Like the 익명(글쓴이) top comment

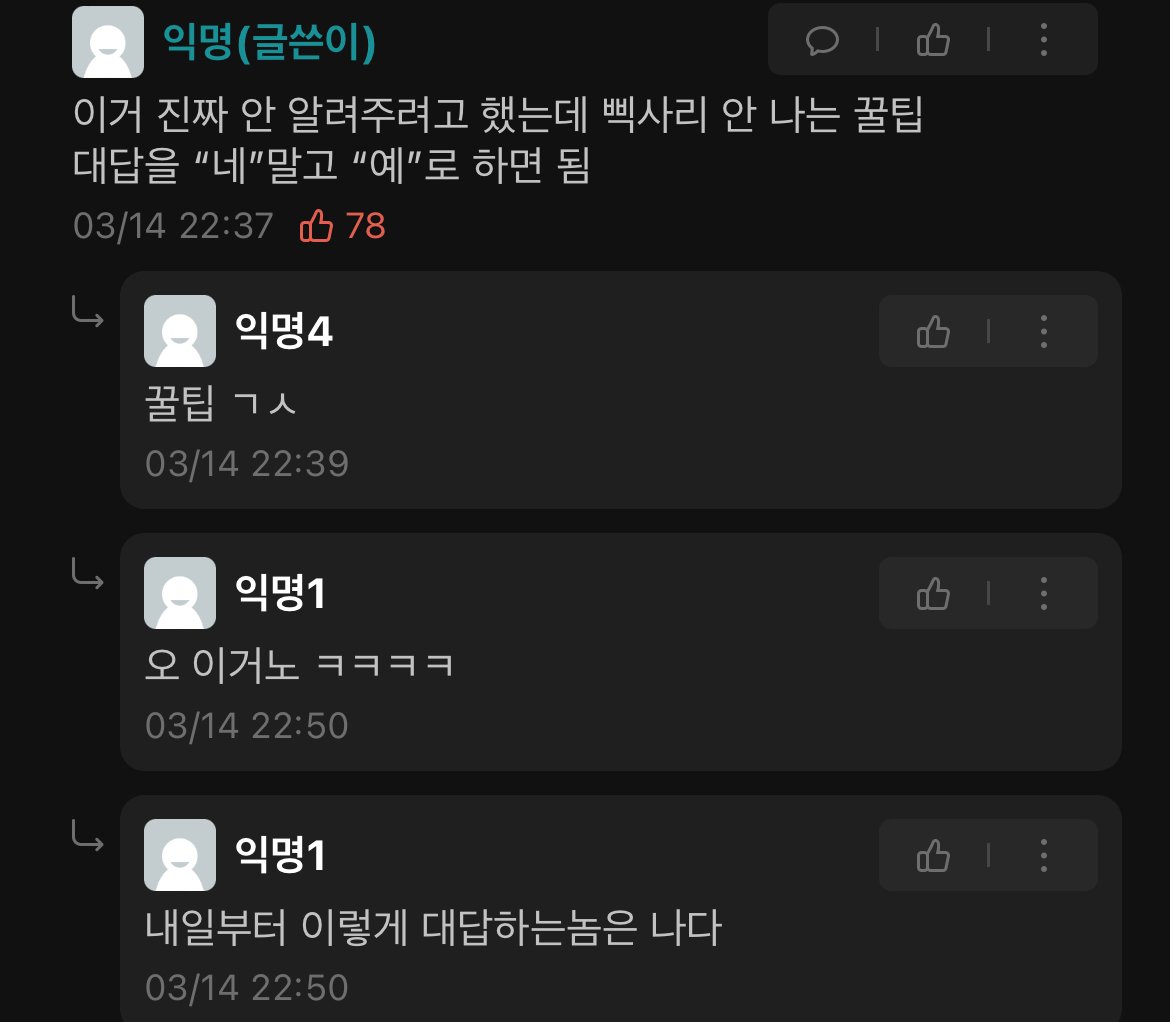point(933,40)
